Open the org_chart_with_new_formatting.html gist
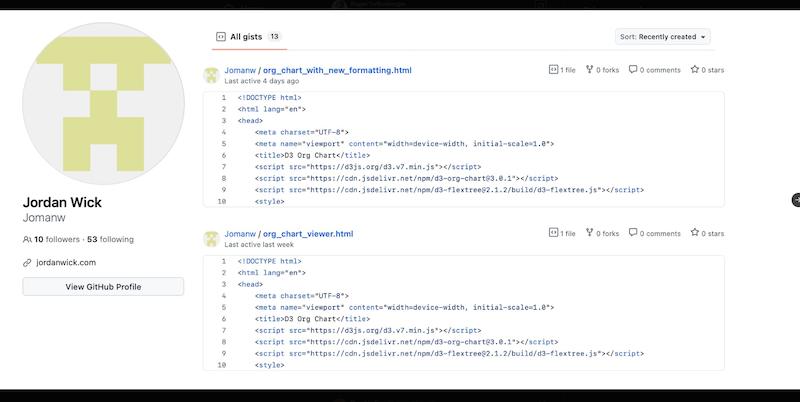Viewport: 800px width, 402px height. coord(337,71)
